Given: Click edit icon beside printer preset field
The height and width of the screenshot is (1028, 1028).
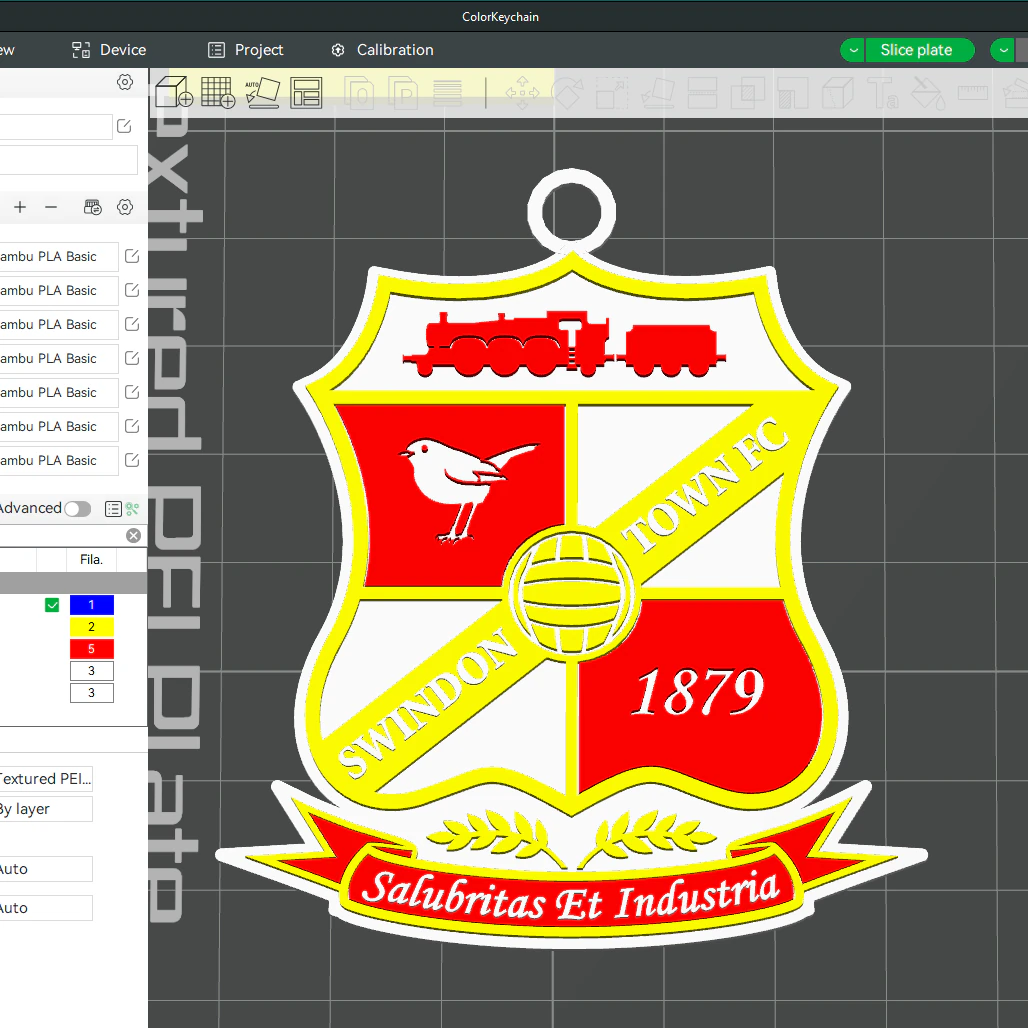Looking at the screenshot, I should (x=124, y=126).
